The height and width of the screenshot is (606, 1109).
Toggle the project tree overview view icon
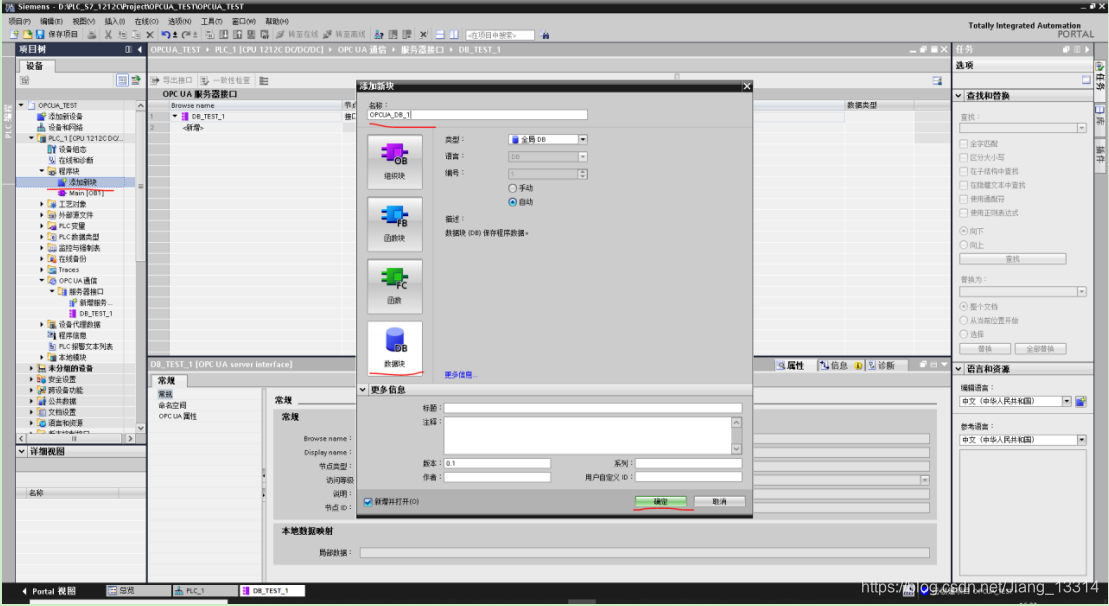[122, 80]
